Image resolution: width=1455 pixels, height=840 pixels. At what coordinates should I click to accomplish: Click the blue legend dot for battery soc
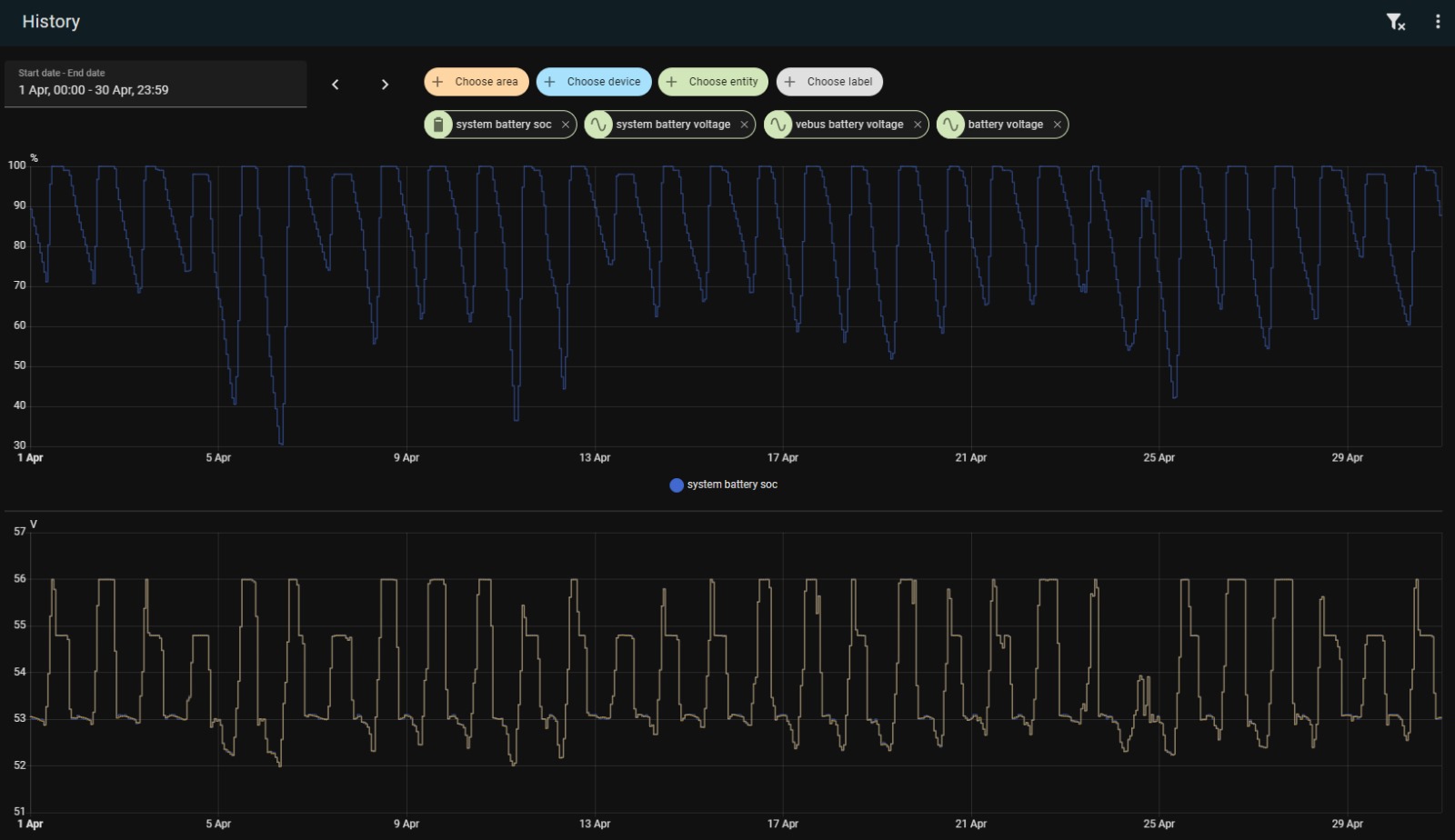(677, 485)
